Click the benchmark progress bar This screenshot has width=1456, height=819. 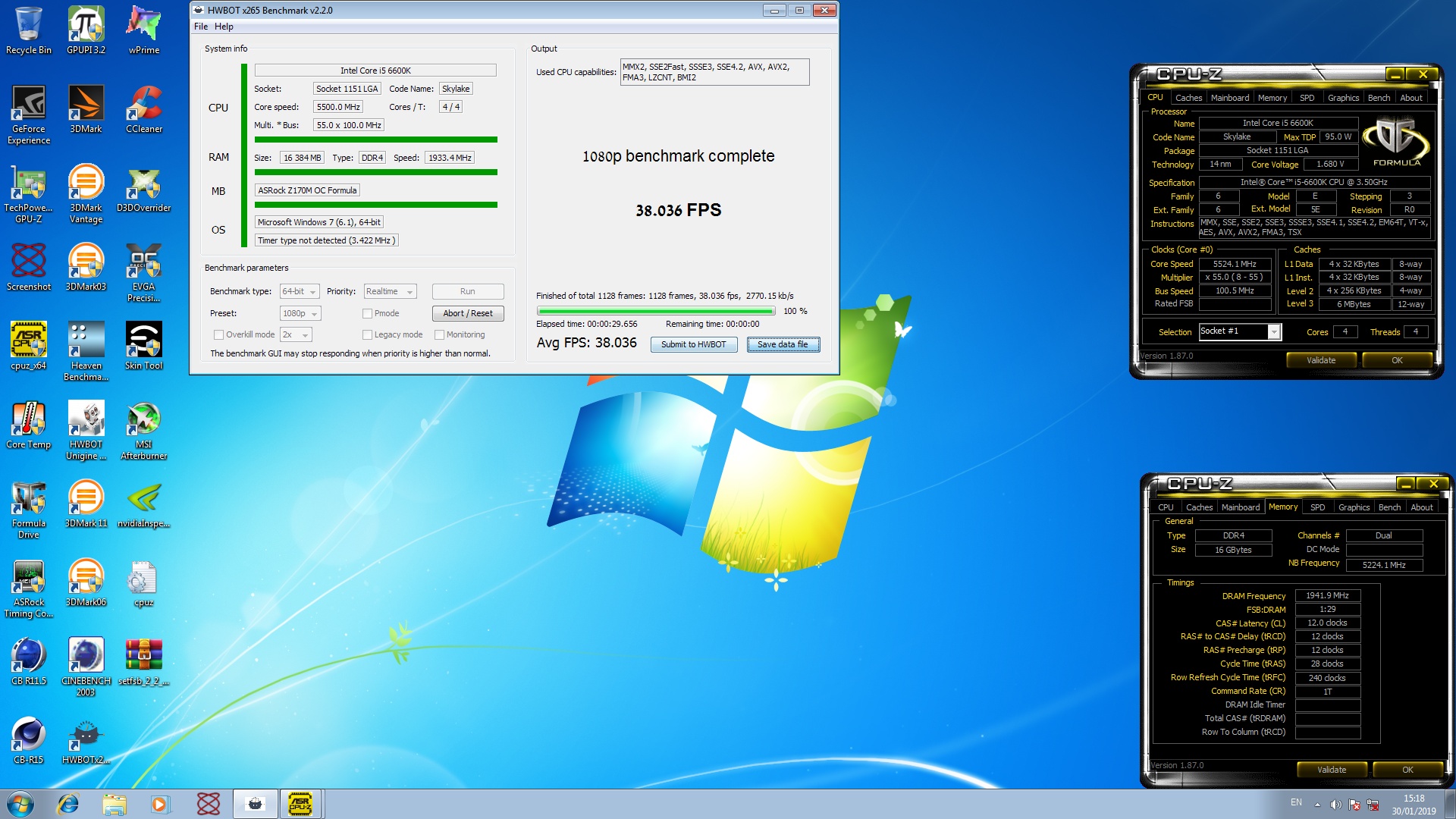pos(655,311)
